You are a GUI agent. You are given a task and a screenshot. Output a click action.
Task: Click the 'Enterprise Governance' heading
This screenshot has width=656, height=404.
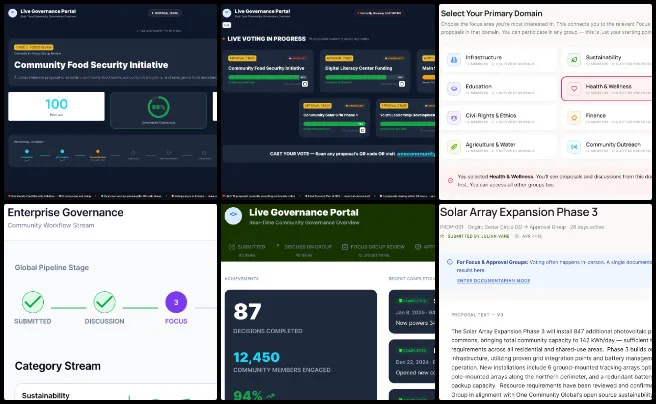(66, 212)
